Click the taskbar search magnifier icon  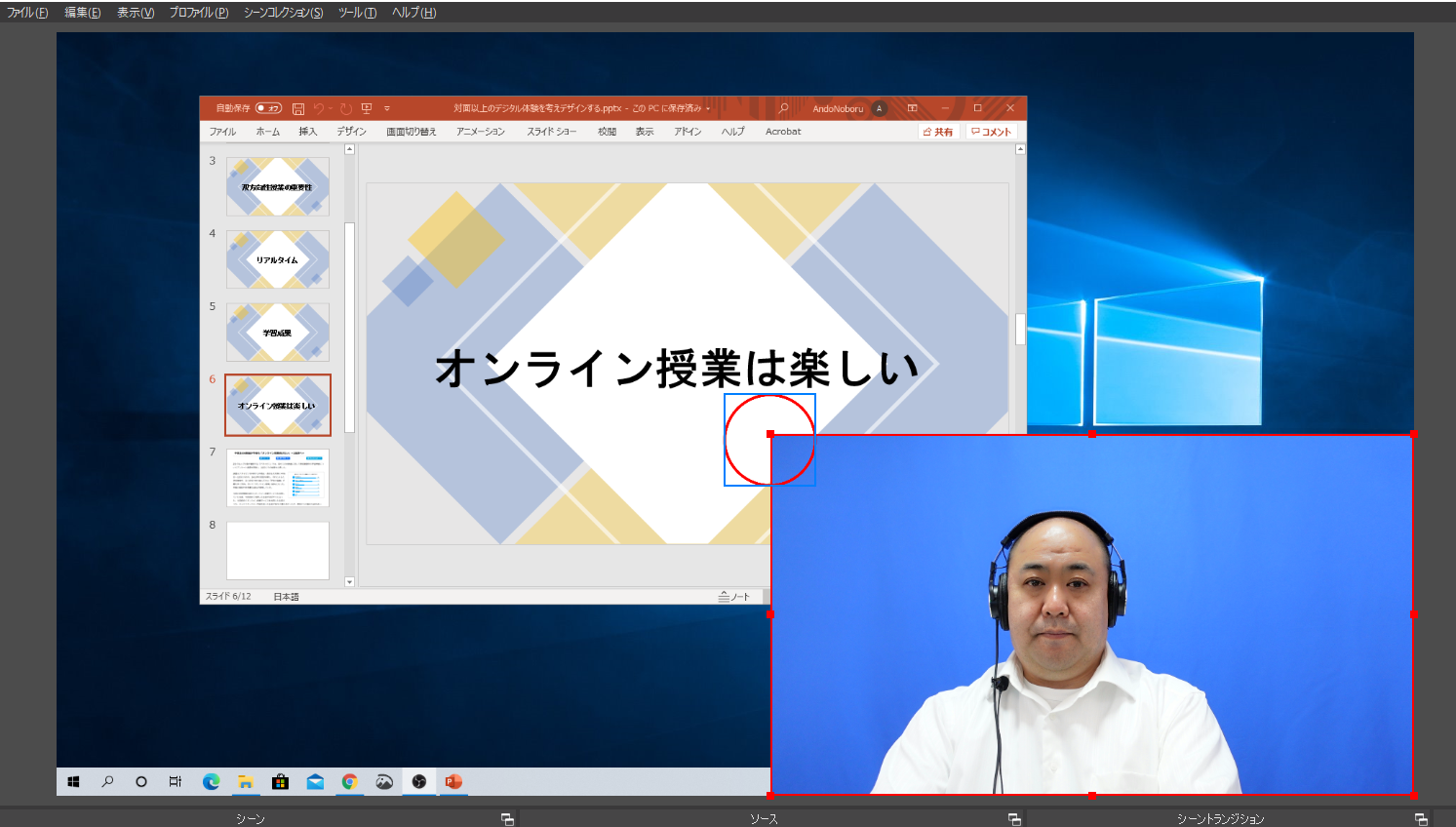tap(107, 782)
